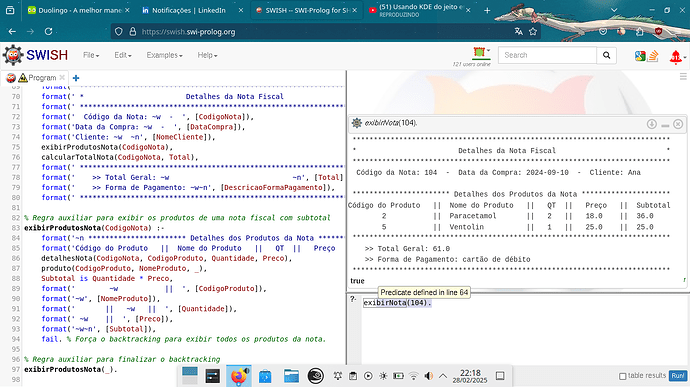Click the tracking protection shield icon
Screen dimensions: 690x387
118,32
